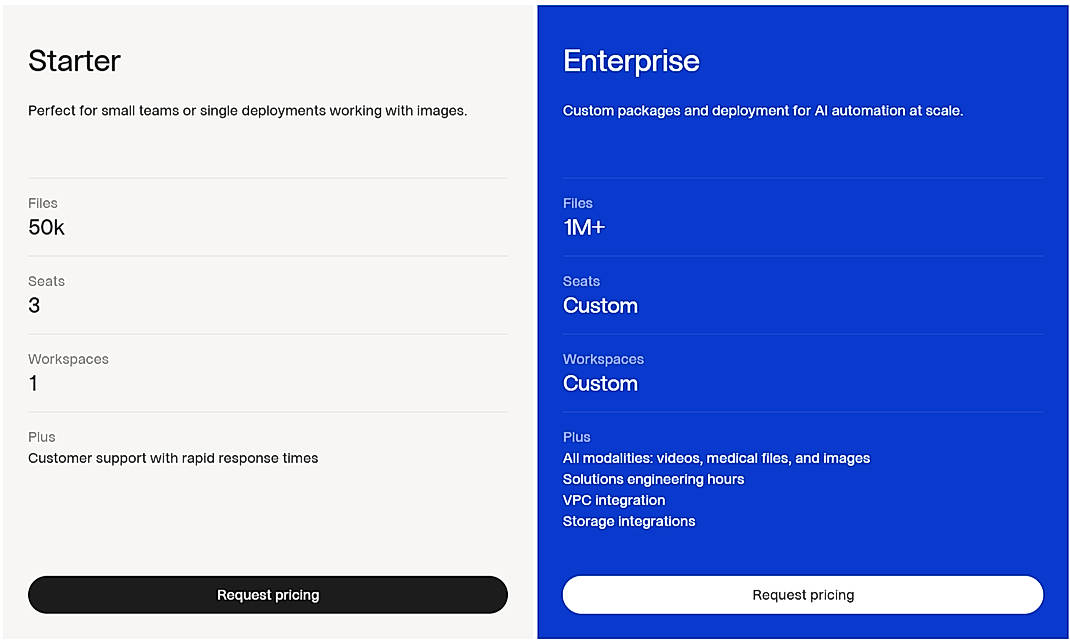
Task: Click Request pricing on the Starter plan
Action: pyautogui.click(x=267, y=594)
